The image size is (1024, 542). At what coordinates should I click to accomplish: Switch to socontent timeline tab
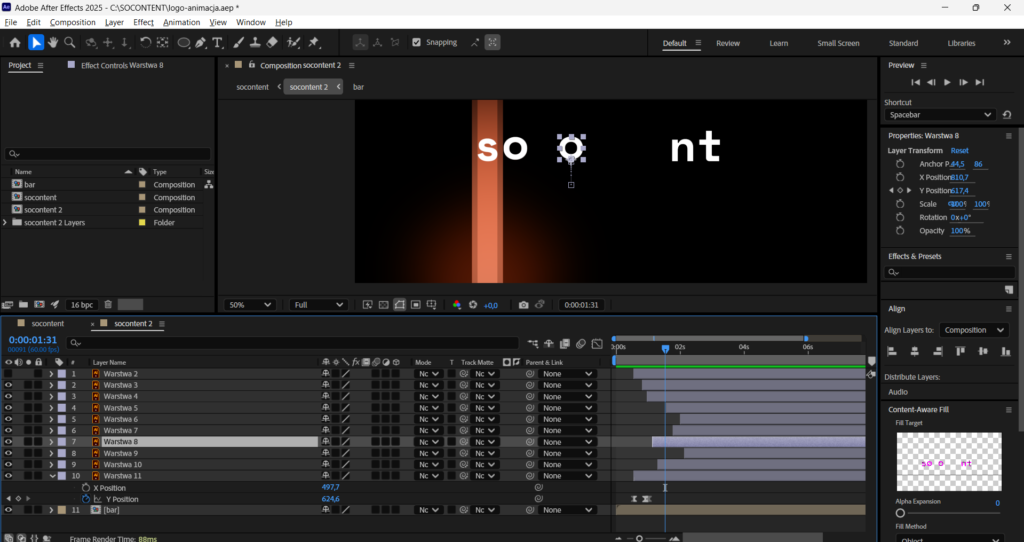pyautogui.click(x=48, y=323)
